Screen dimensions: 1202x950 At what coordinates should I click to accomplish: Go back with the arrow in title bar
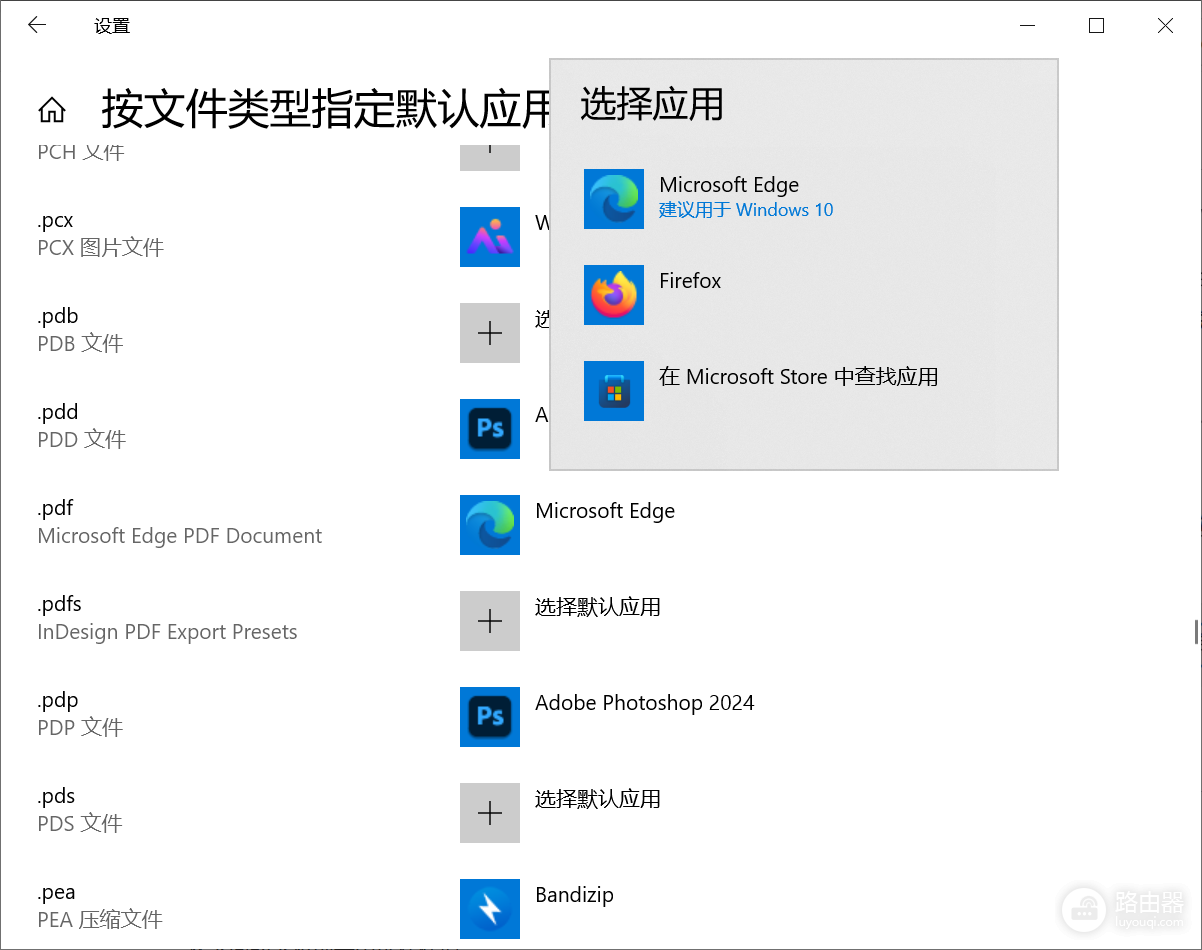click(x=37, y=26)
